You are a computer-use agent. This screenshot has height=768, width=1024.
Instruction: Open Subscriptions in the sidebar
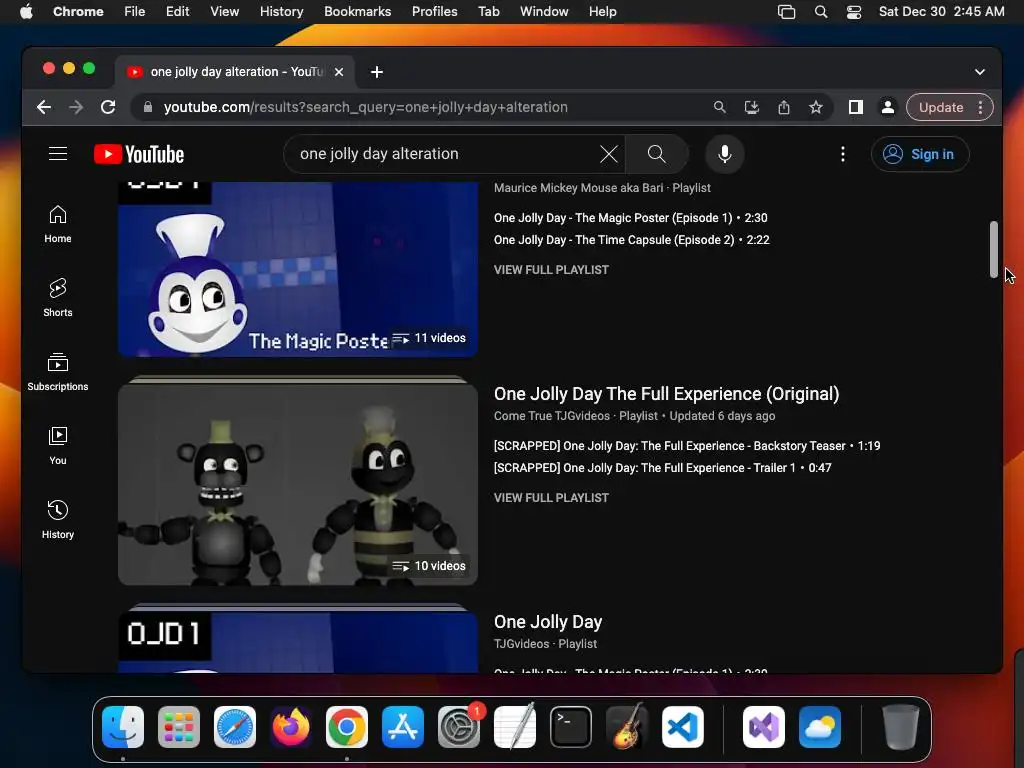click(57, 372)
